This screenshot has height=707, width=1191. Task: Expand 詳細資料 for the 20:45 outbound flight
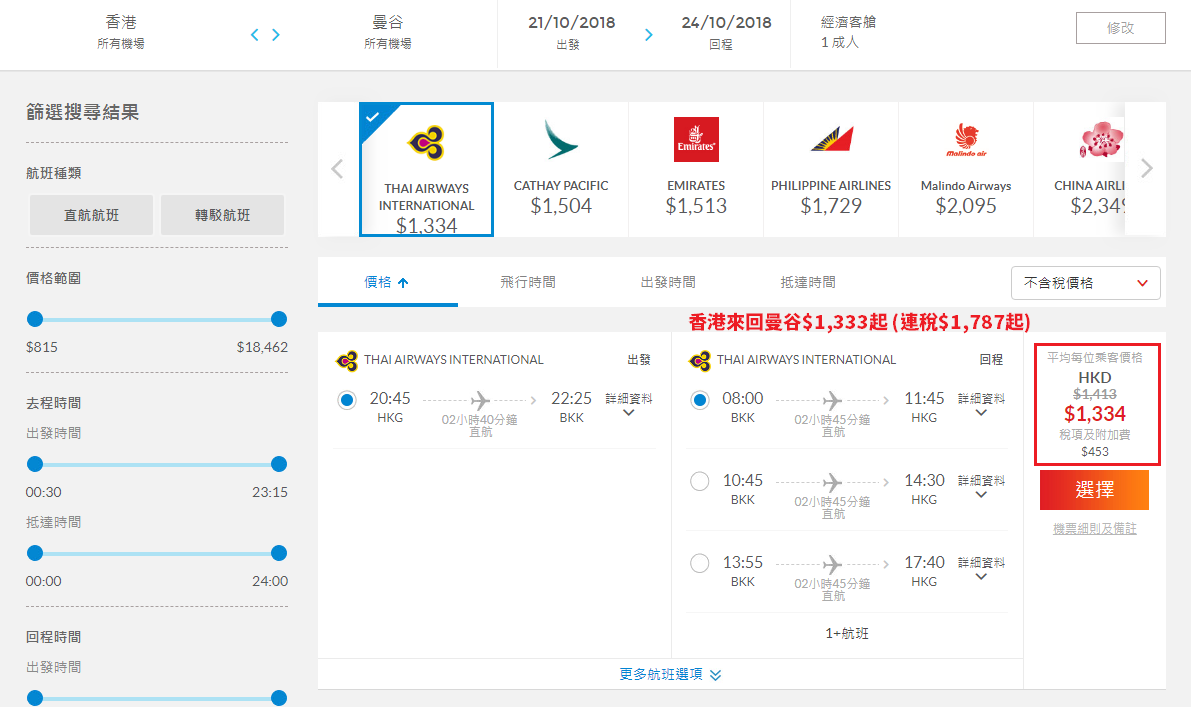(x=629, y=405)
